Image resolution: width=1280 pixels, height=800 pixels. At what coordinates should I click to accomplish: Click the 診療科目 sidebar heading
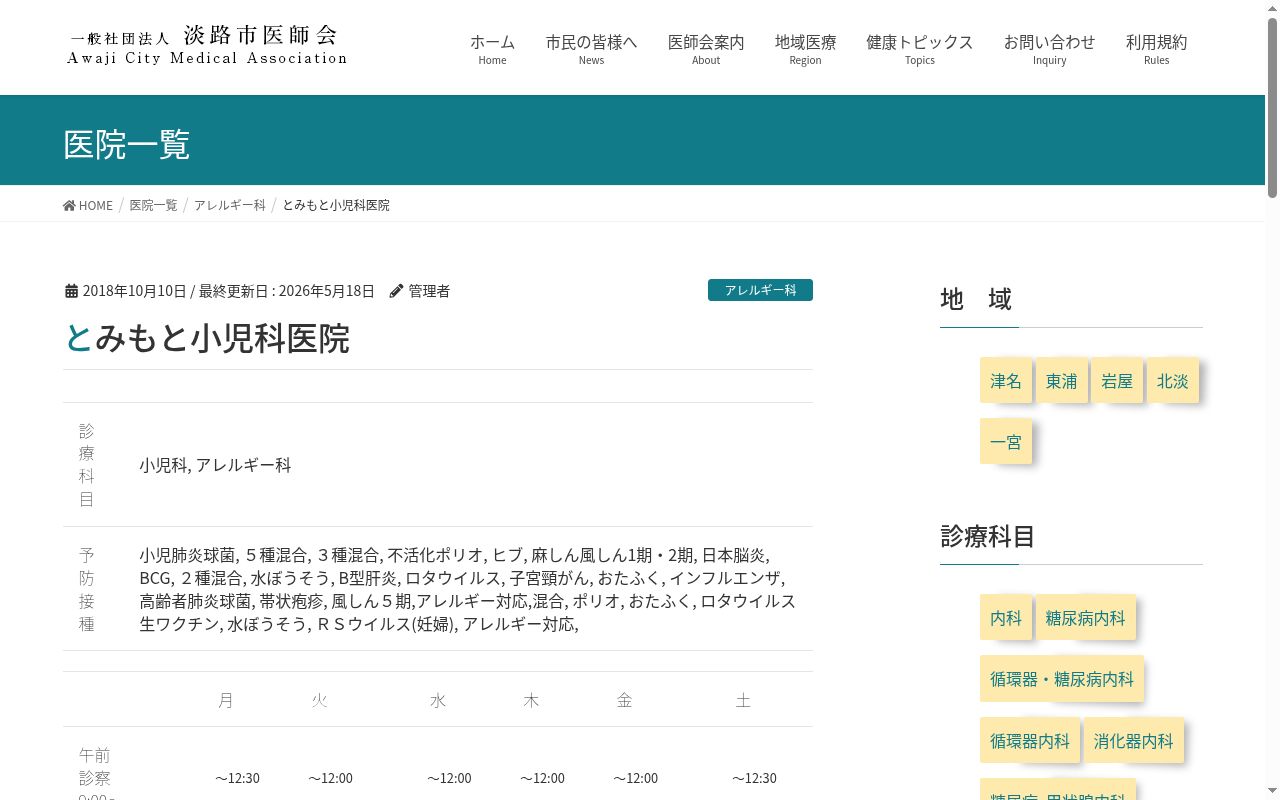pos(987,536)
